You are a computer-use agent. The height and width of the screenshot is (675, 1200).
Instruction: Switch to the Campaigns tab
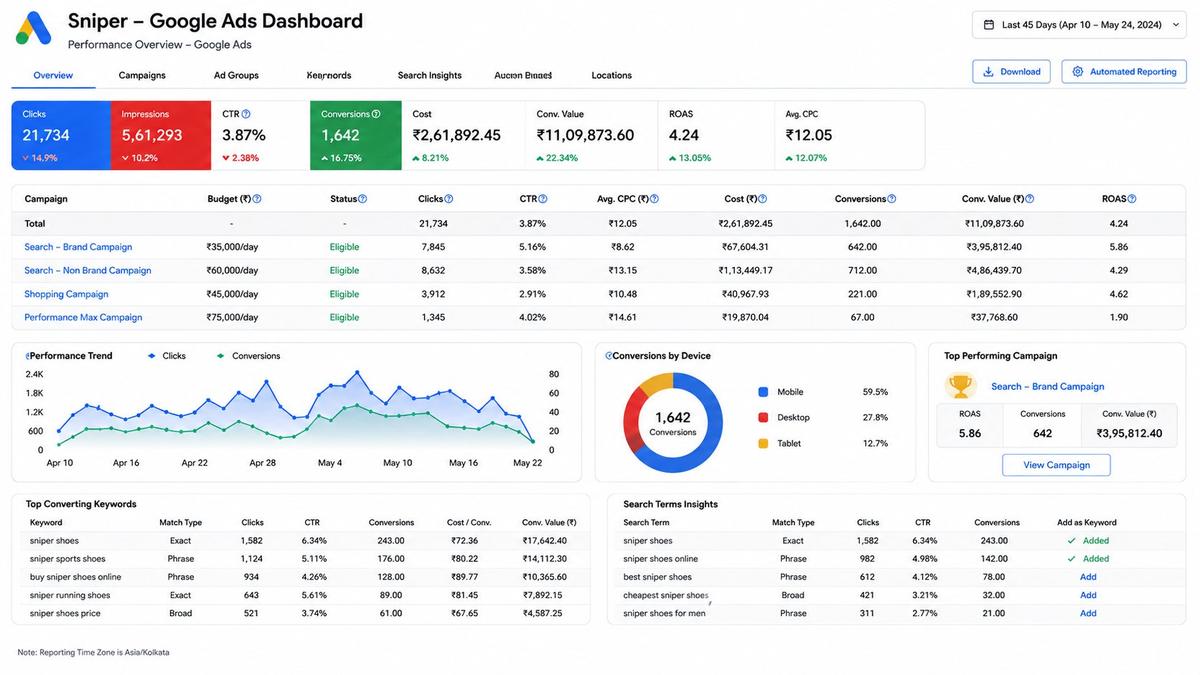tap(142, 75)
